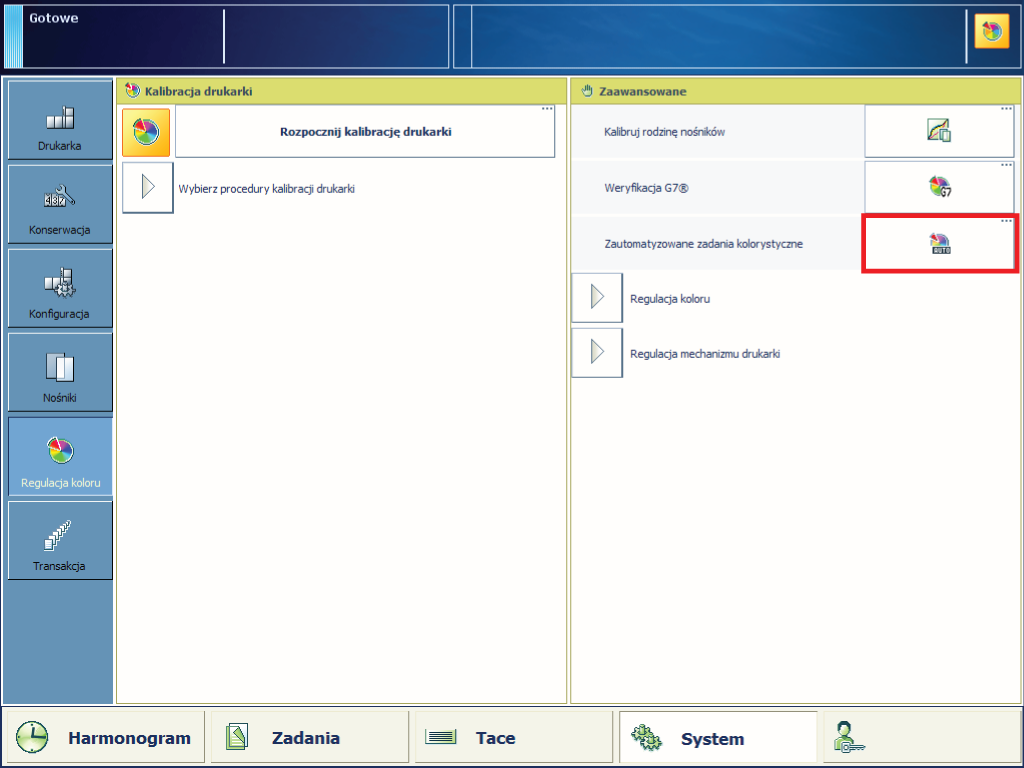The image size is (1024, 768).
Task: Switch to the Harmonogram tab
Action: coord(104,738)
